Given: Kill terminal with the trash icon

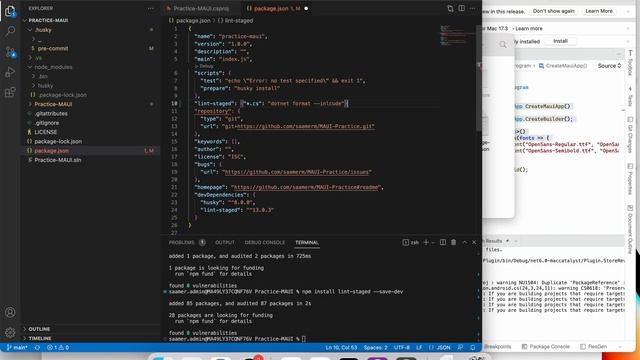Looking at the screenshot, I should coord(453,242).
